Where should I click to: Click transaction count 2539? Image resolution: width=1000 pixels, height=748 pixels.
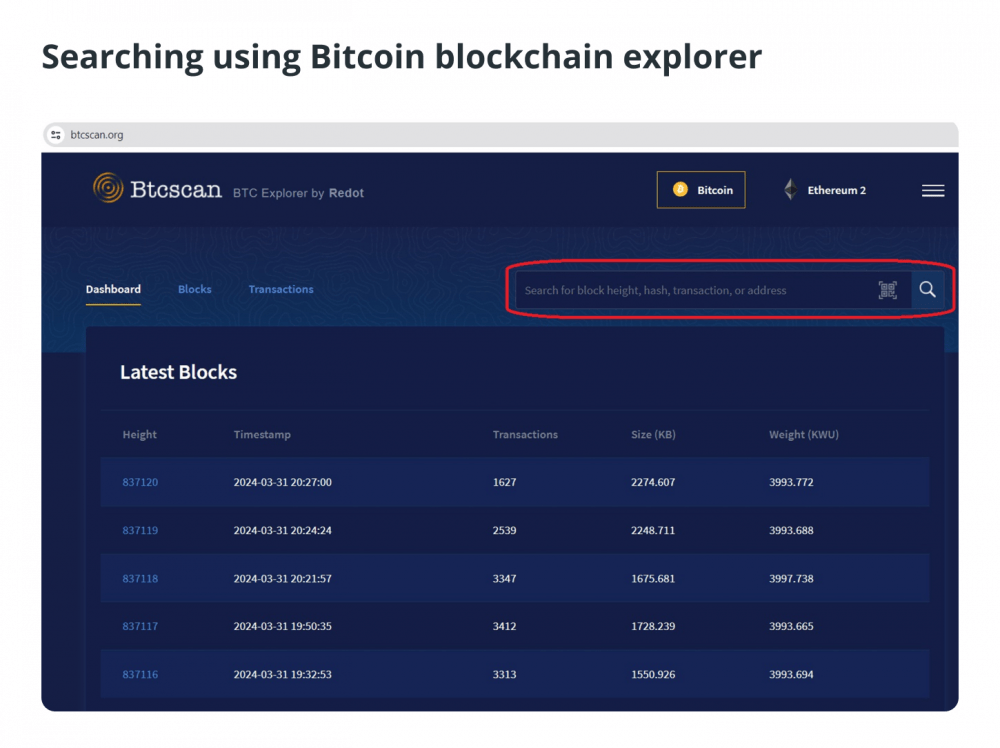pyautogui.click(x=504, y=530)
